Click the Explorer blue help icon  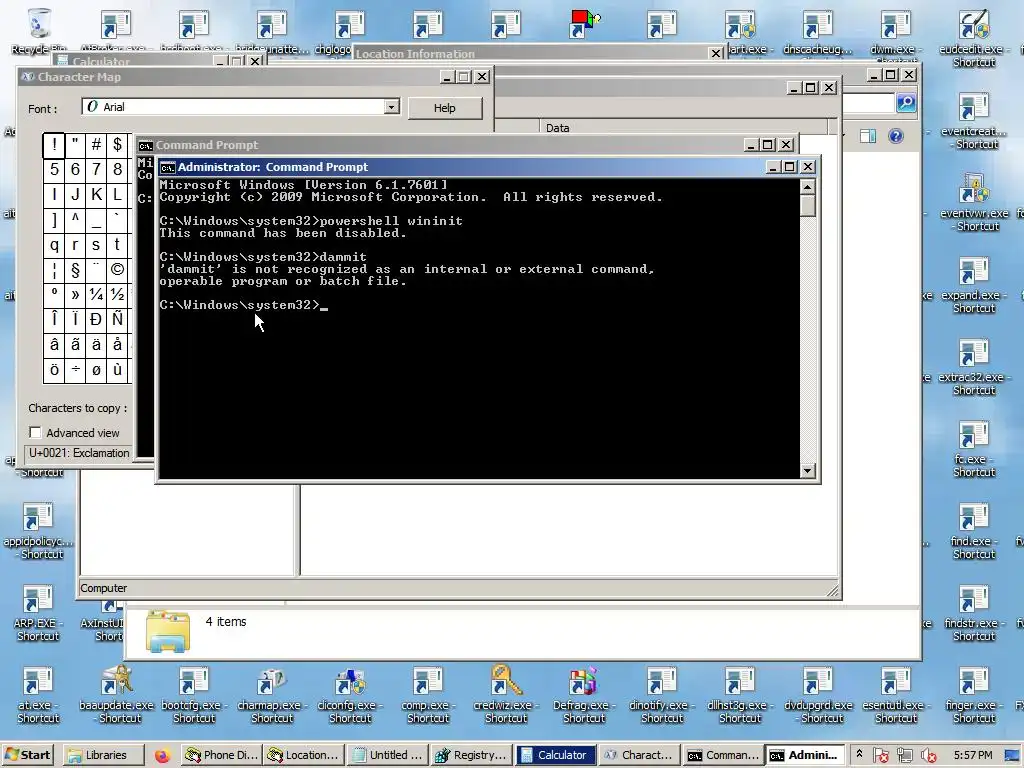tap(895, 136)
